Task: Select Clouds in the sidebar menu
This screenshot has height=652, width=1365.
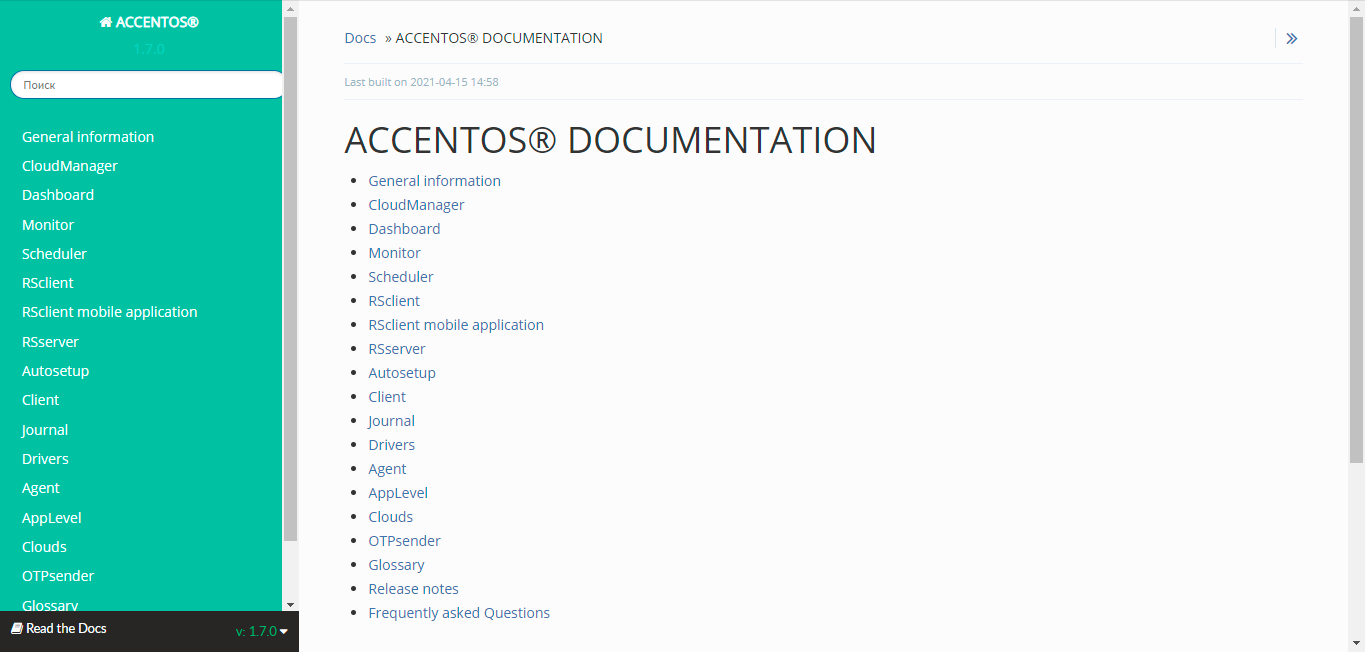Action: pos(44,547)
